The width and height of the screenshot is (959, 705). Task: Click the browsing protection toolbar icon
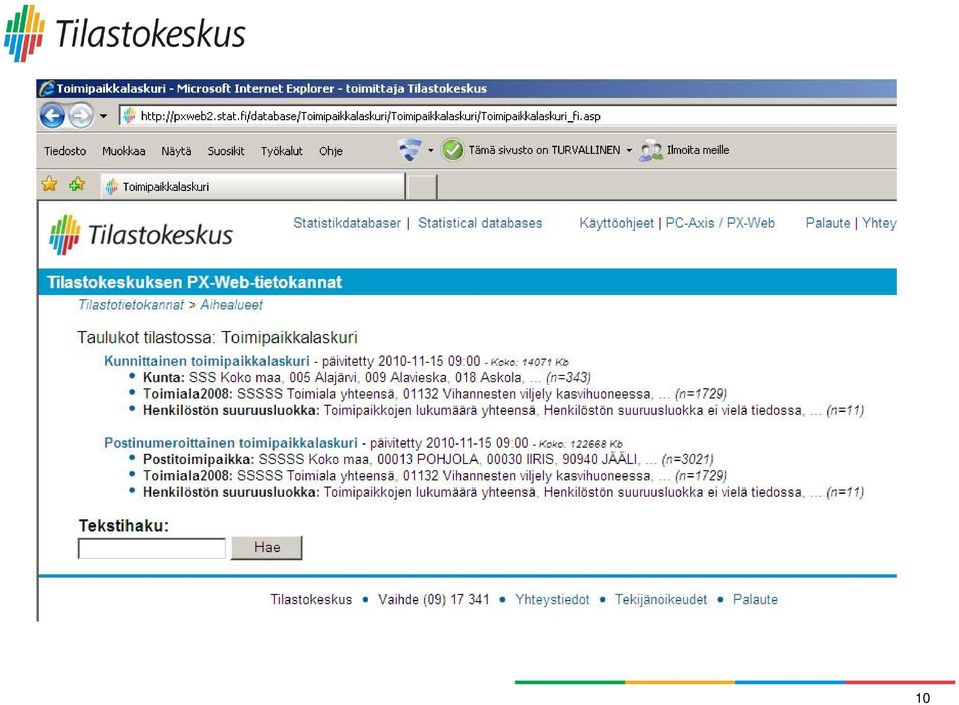pyautogui.click(x=409, y=149)
